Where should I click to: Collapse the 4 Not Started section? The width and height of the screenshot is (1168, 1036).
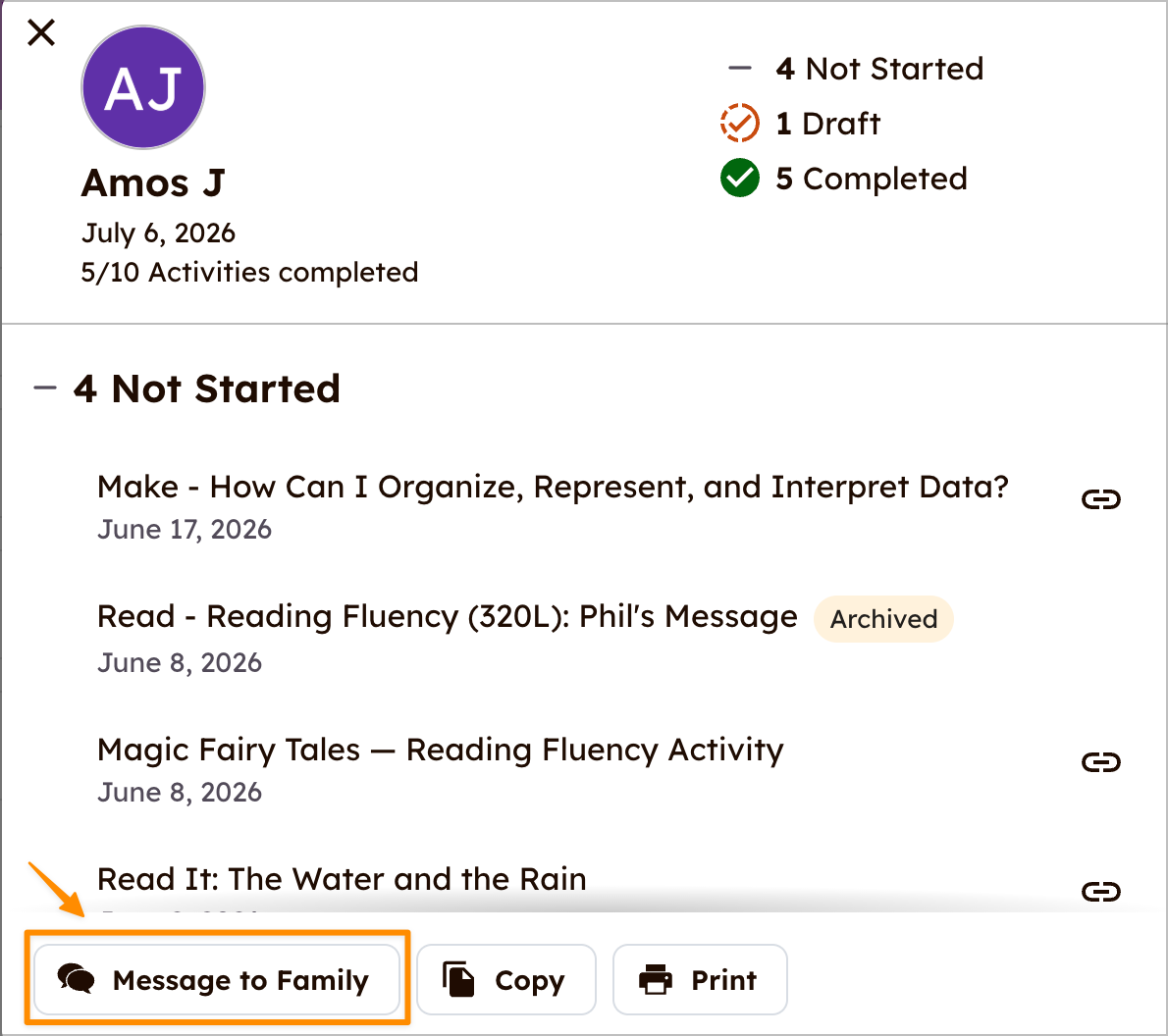(45, 388)
